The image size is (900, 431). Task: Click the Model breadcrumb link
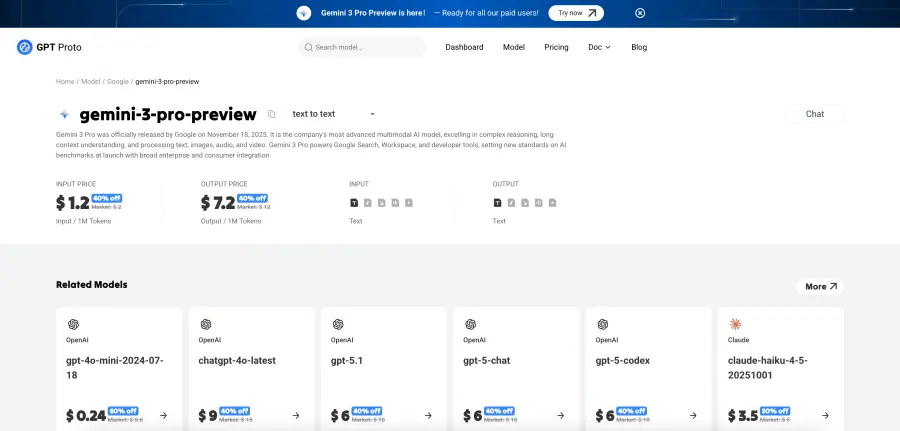pos(91,80)
